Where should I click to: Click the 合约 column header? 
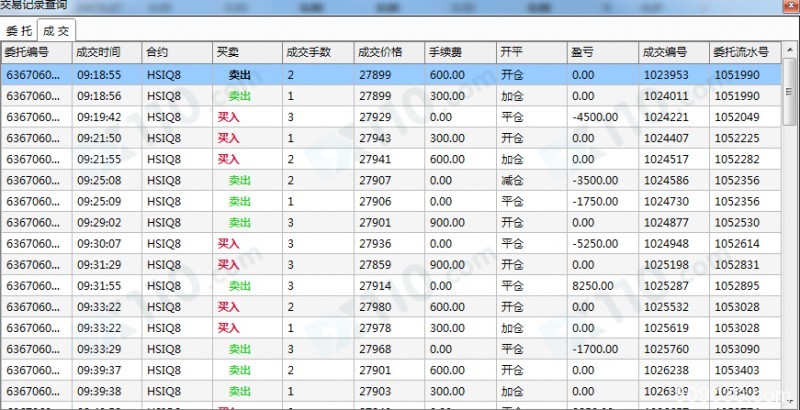pos(177,52)
